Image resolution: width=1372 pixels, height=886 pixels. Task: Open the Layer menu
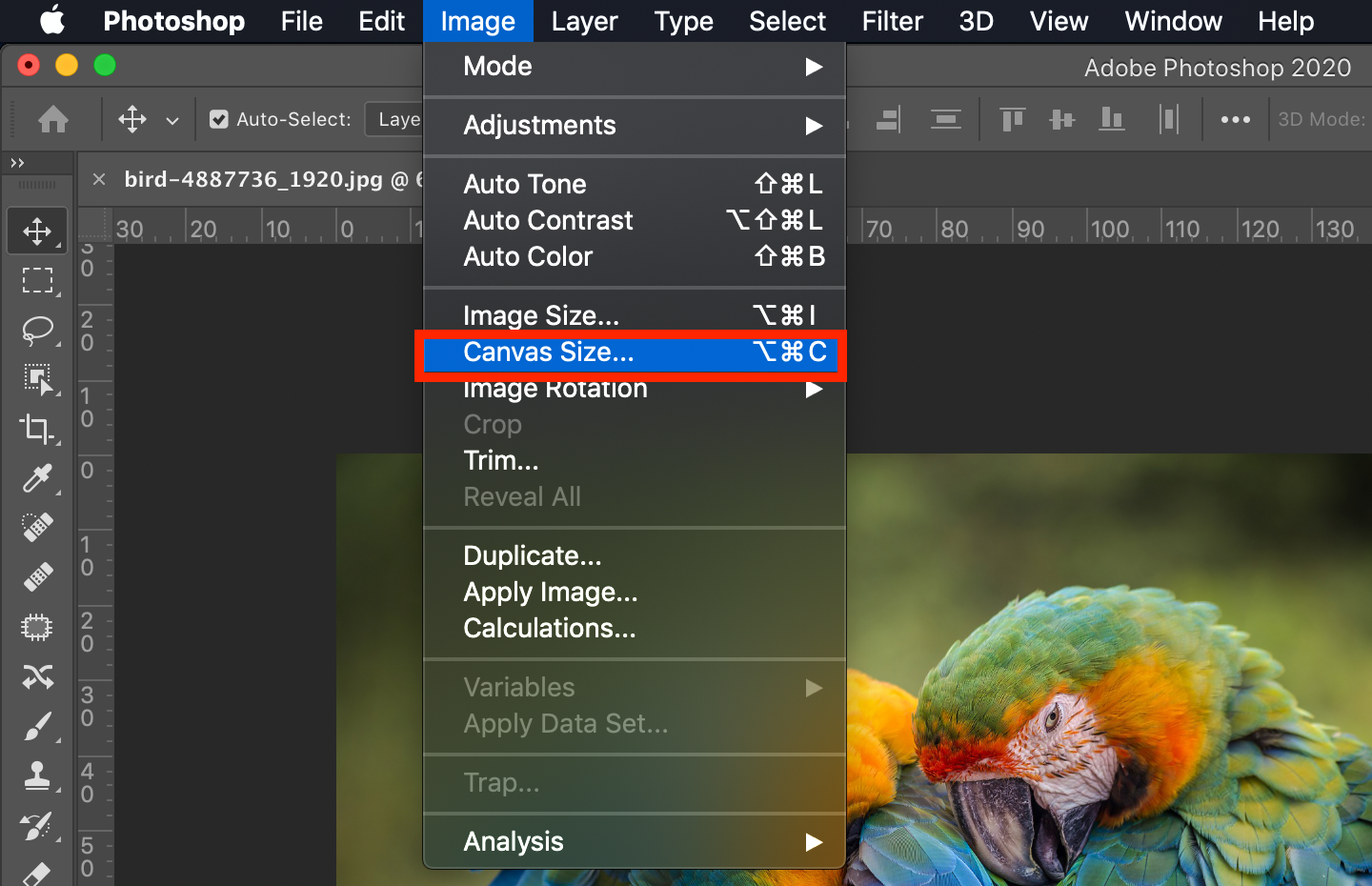tap(584, 20)
